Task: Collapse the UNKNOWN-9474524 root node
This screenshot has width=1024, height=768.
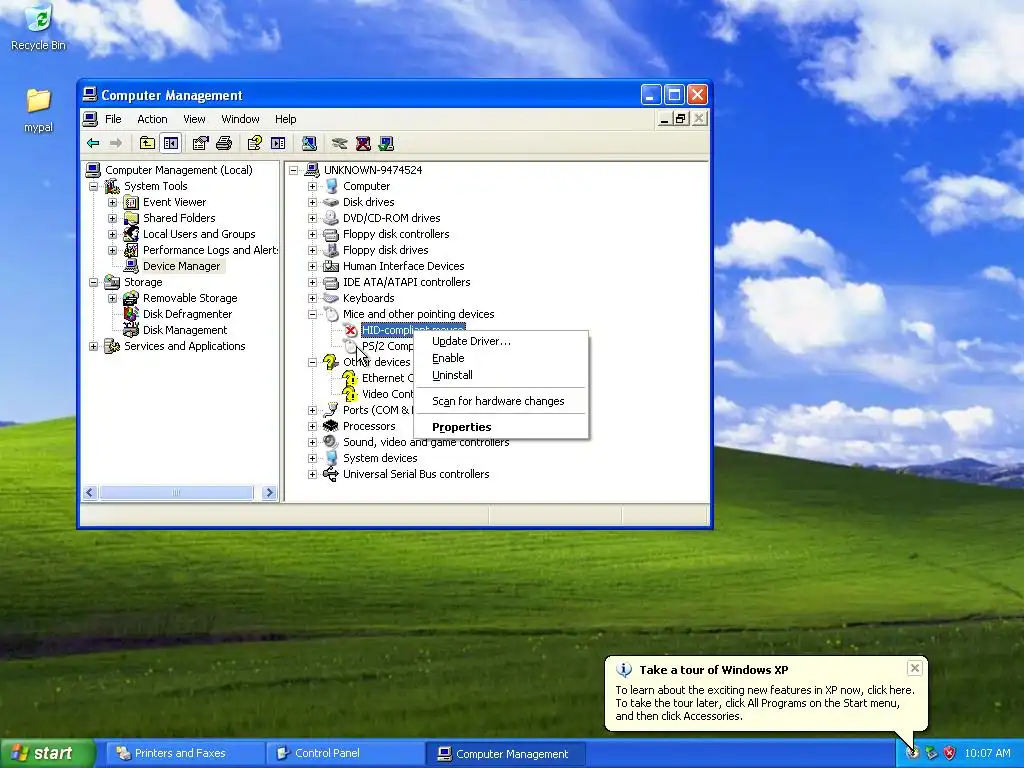Action: pos(294,170)
